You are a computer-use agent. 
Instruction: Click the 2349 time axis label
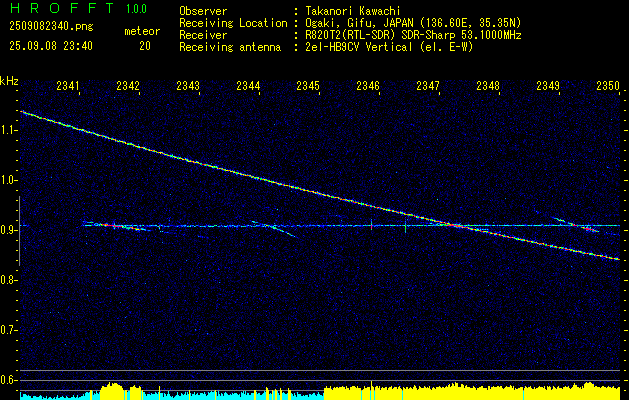(x=548, y=85)
